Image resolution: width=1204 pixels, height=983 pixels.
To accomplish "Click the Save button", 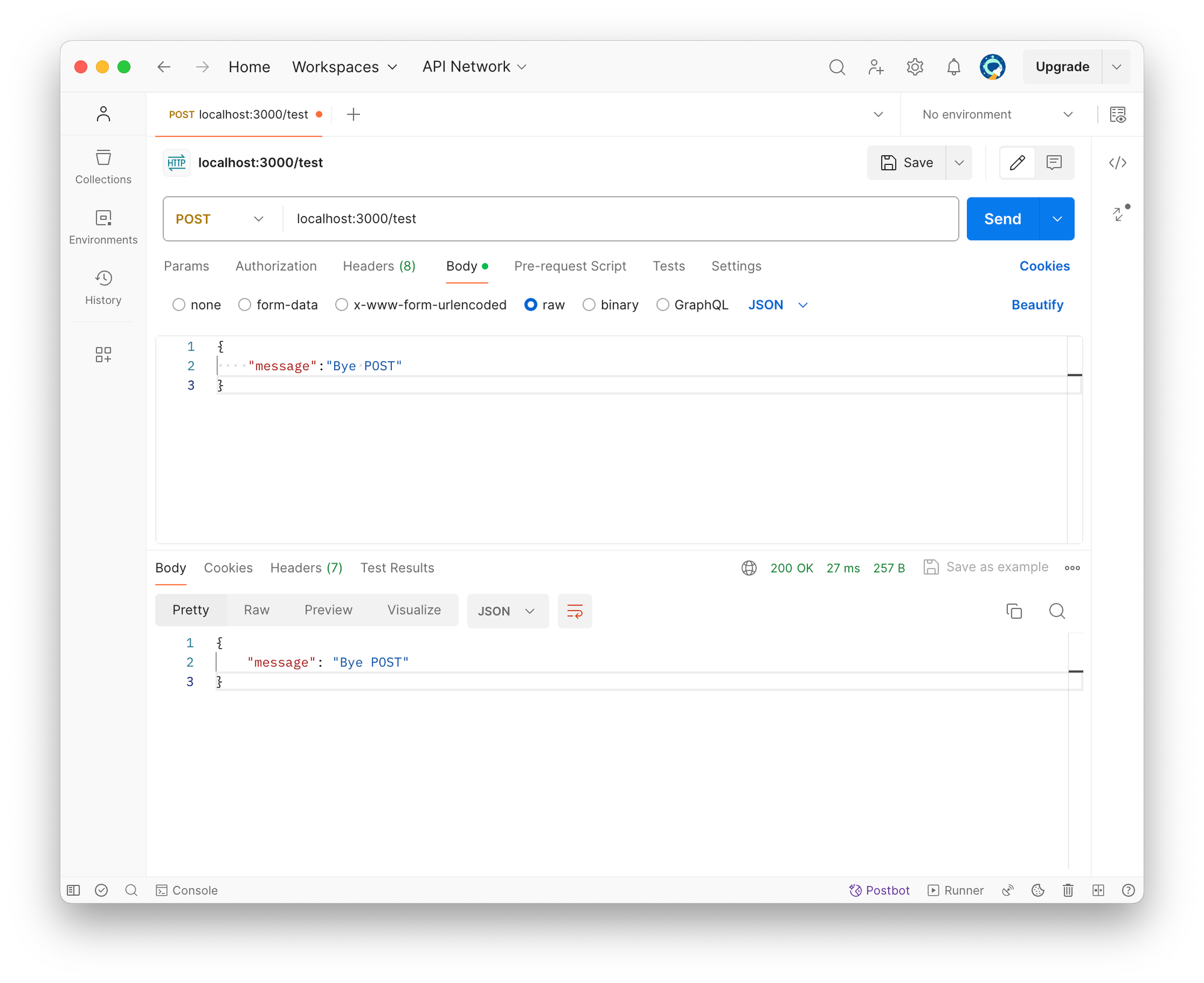I will (x=907, y=163).
